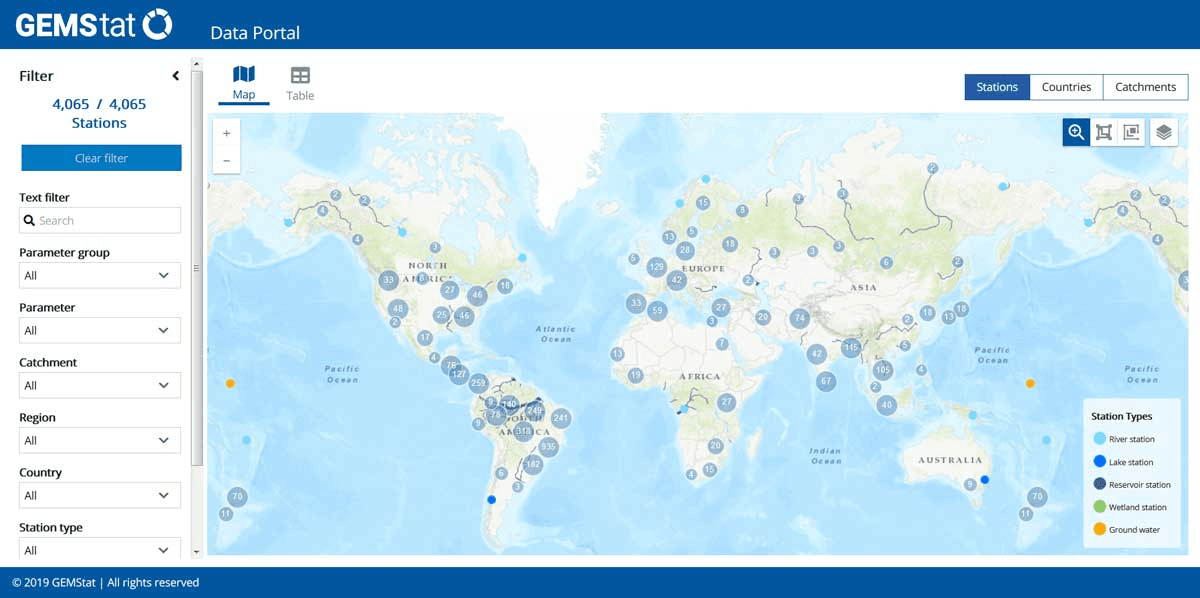Switch map view to Stations

(996, 87)
